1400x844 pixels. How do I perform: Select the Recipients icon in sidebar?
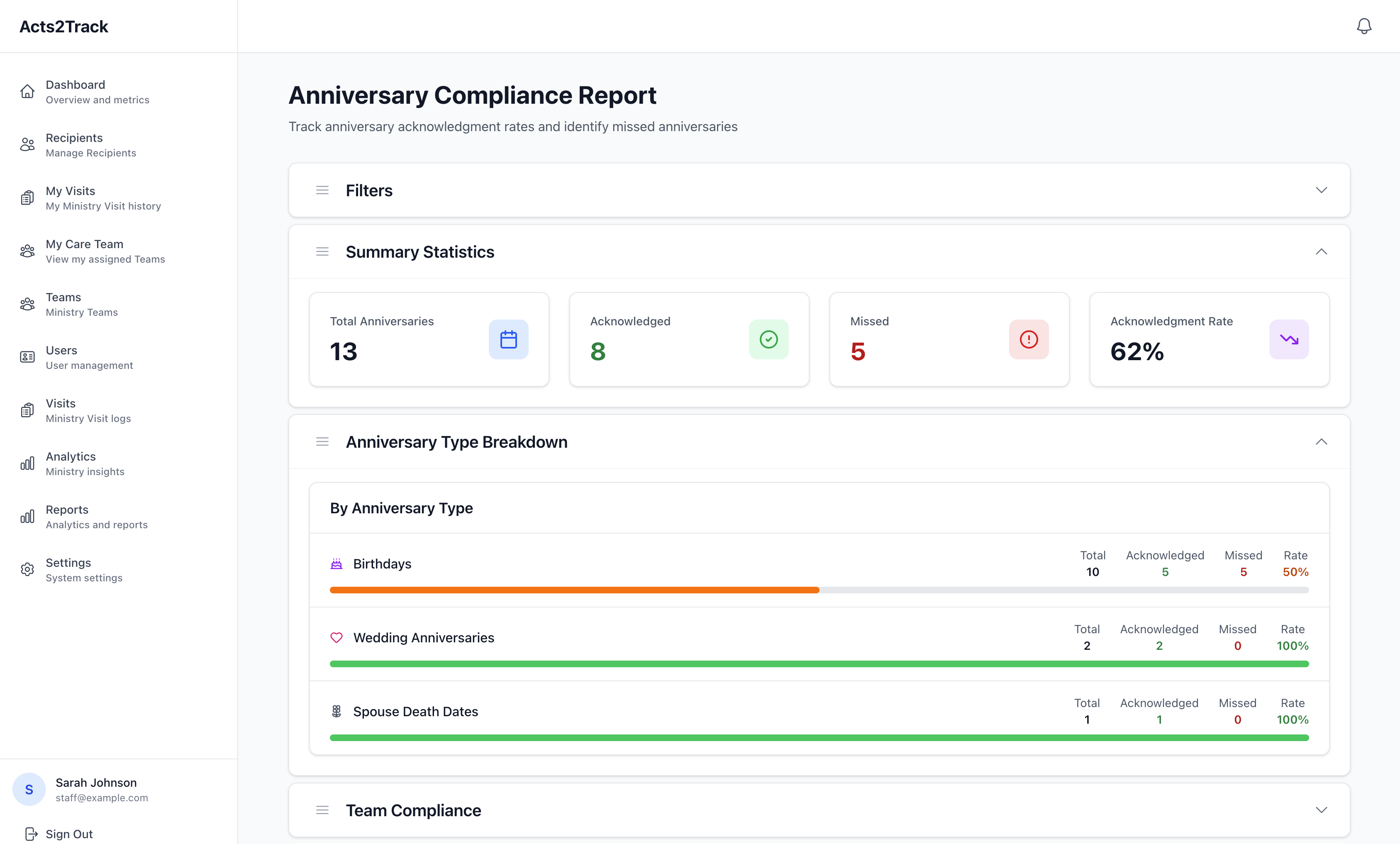point(28,144)
